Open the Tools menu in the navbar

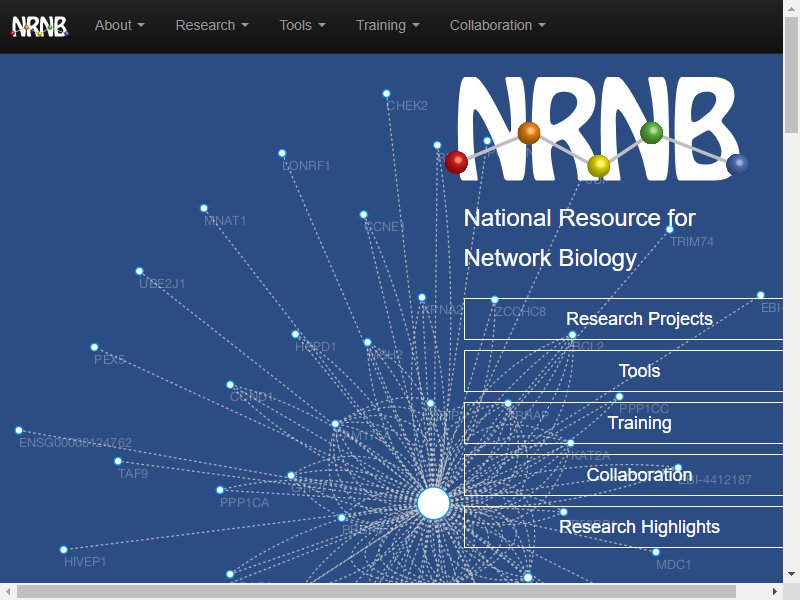(302, 26)
